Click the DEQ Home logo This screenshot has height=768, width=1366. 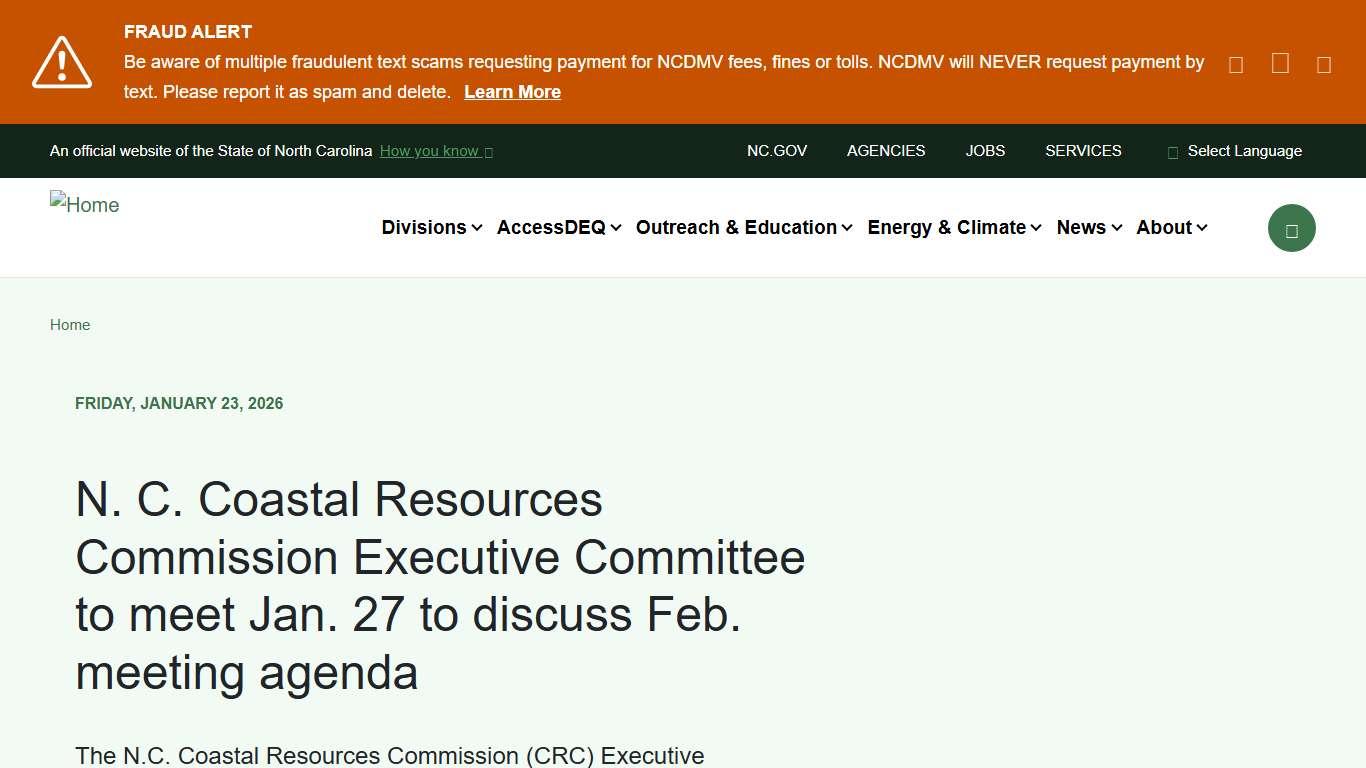(84, 204)
